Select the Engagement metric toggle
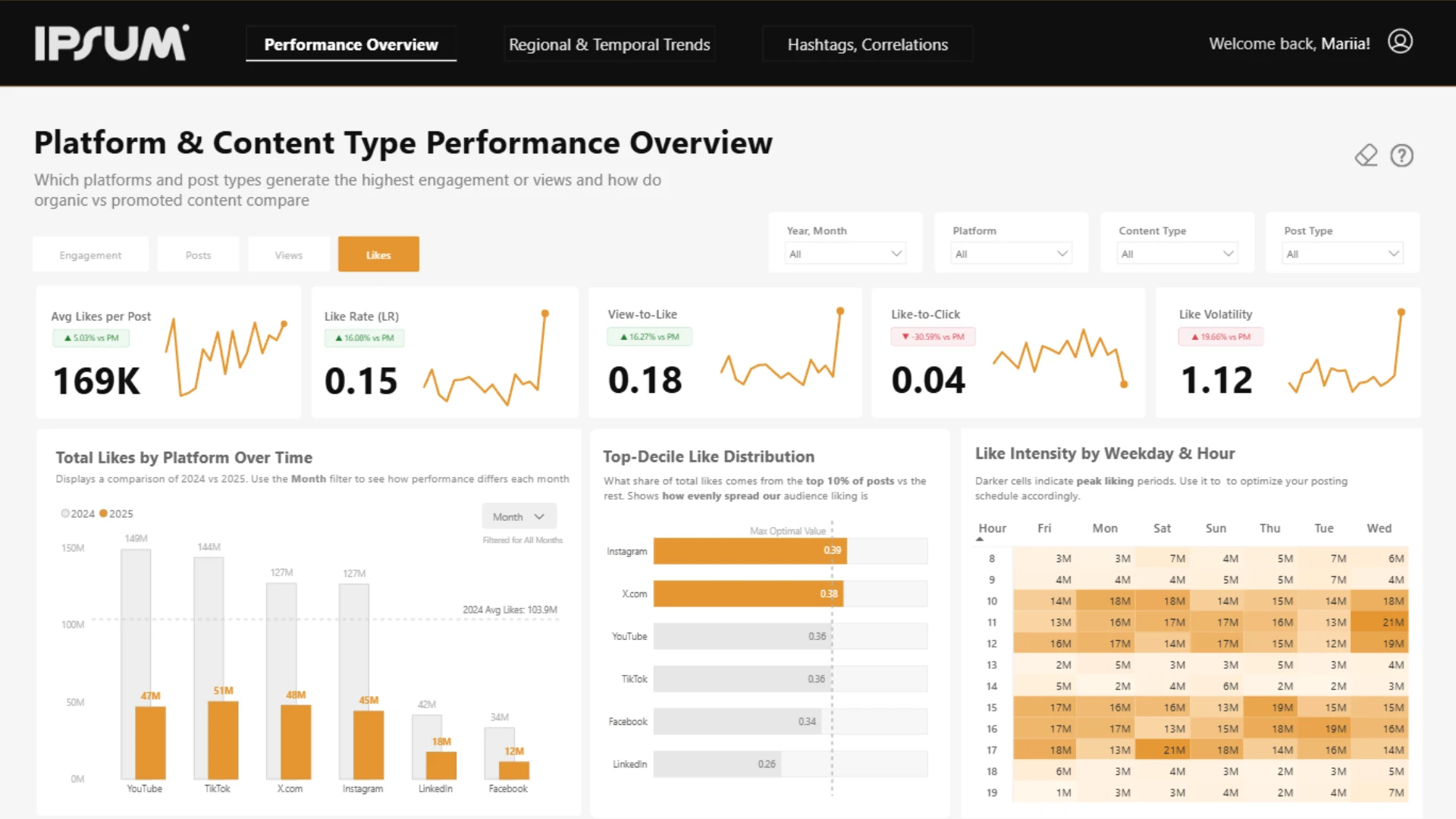 click(x=90, y=255)
